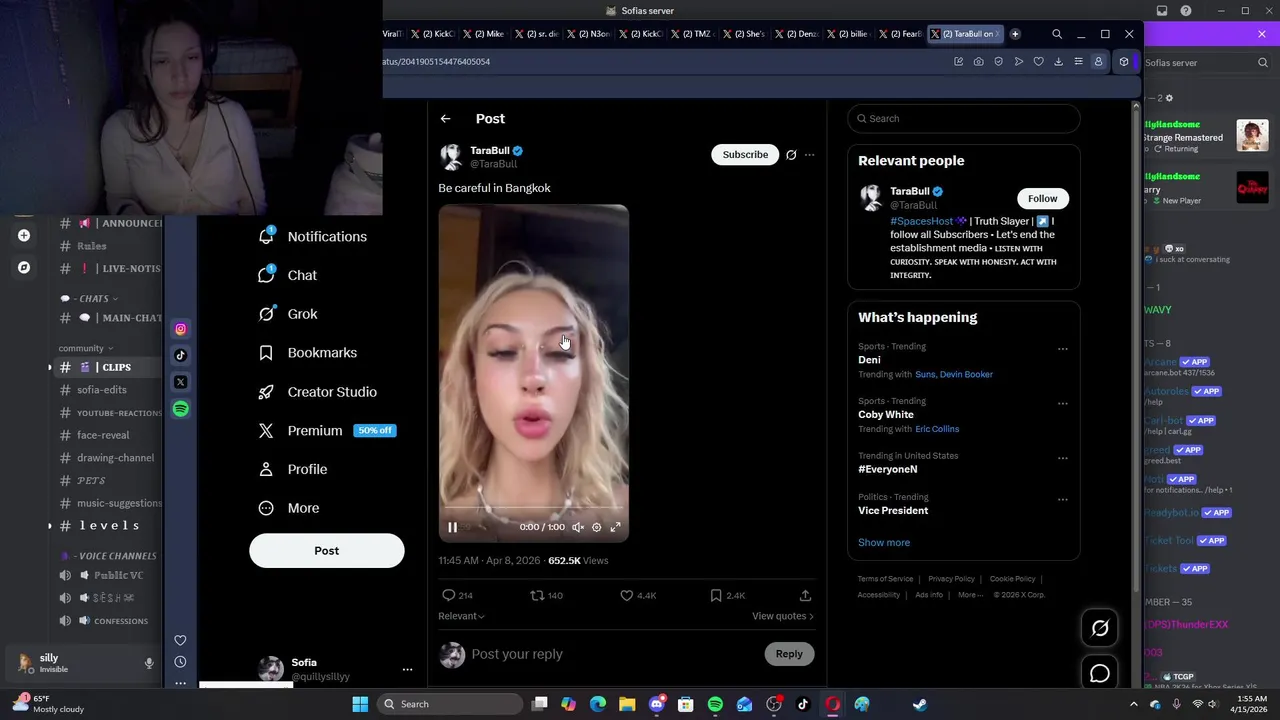
Task: Click the heart icon in browser toolbar
Action: pos(1038,62)
